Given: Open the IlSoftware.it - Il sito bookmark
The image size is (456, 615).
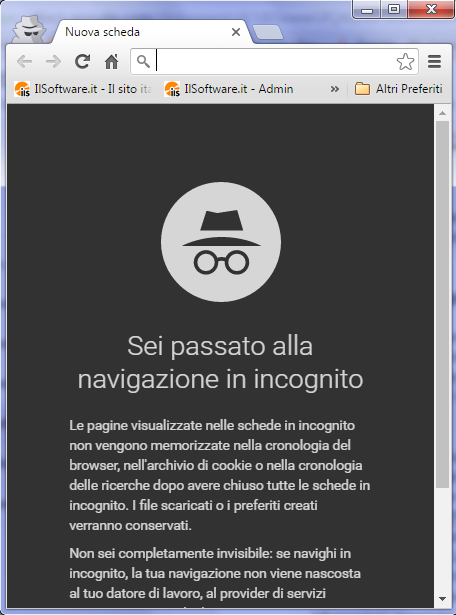Looking at the screenshot, I should (83, 89).
